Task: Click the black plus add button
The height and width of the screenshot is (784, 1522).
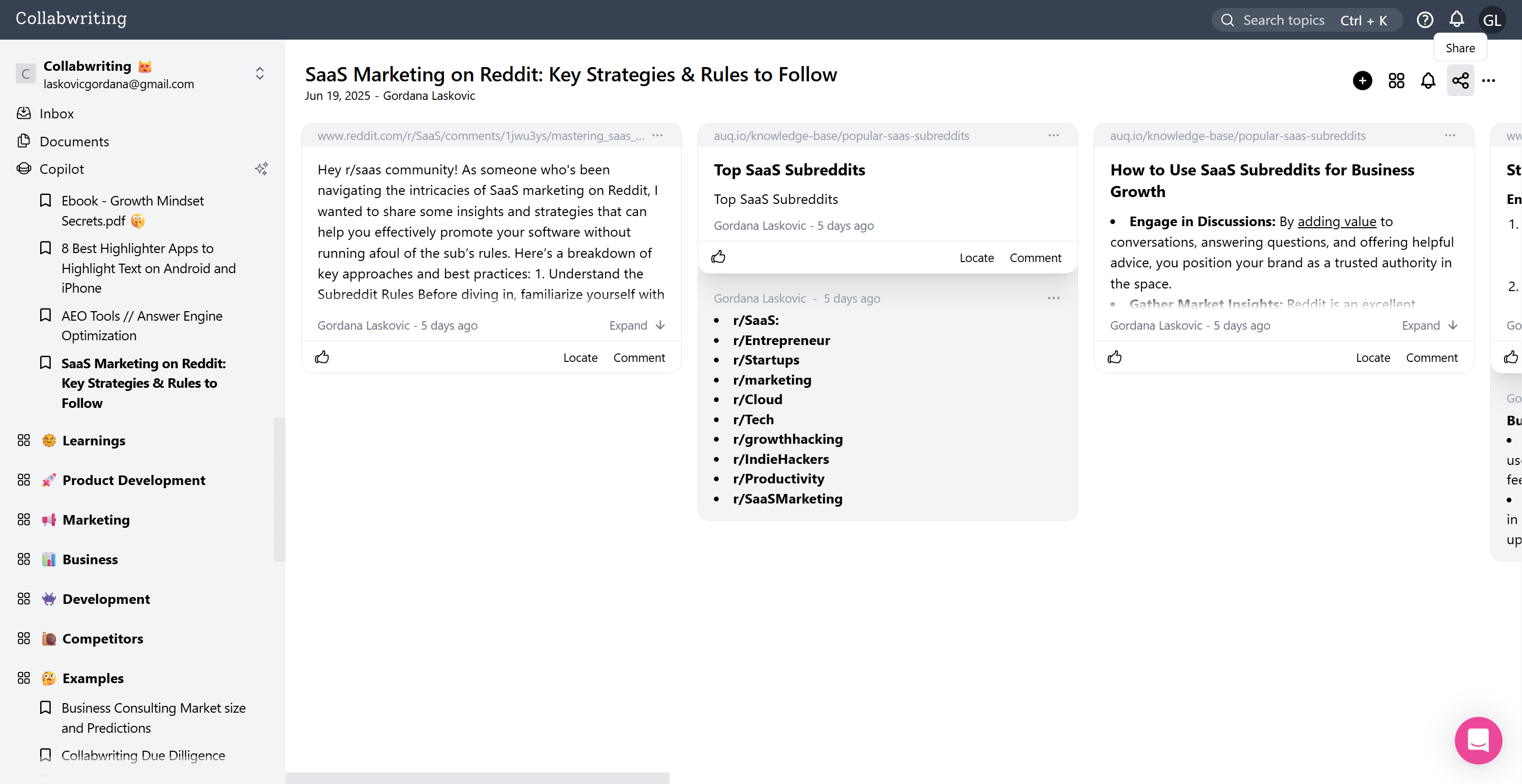Action: pyautogui.click(x=1362, y=80)
